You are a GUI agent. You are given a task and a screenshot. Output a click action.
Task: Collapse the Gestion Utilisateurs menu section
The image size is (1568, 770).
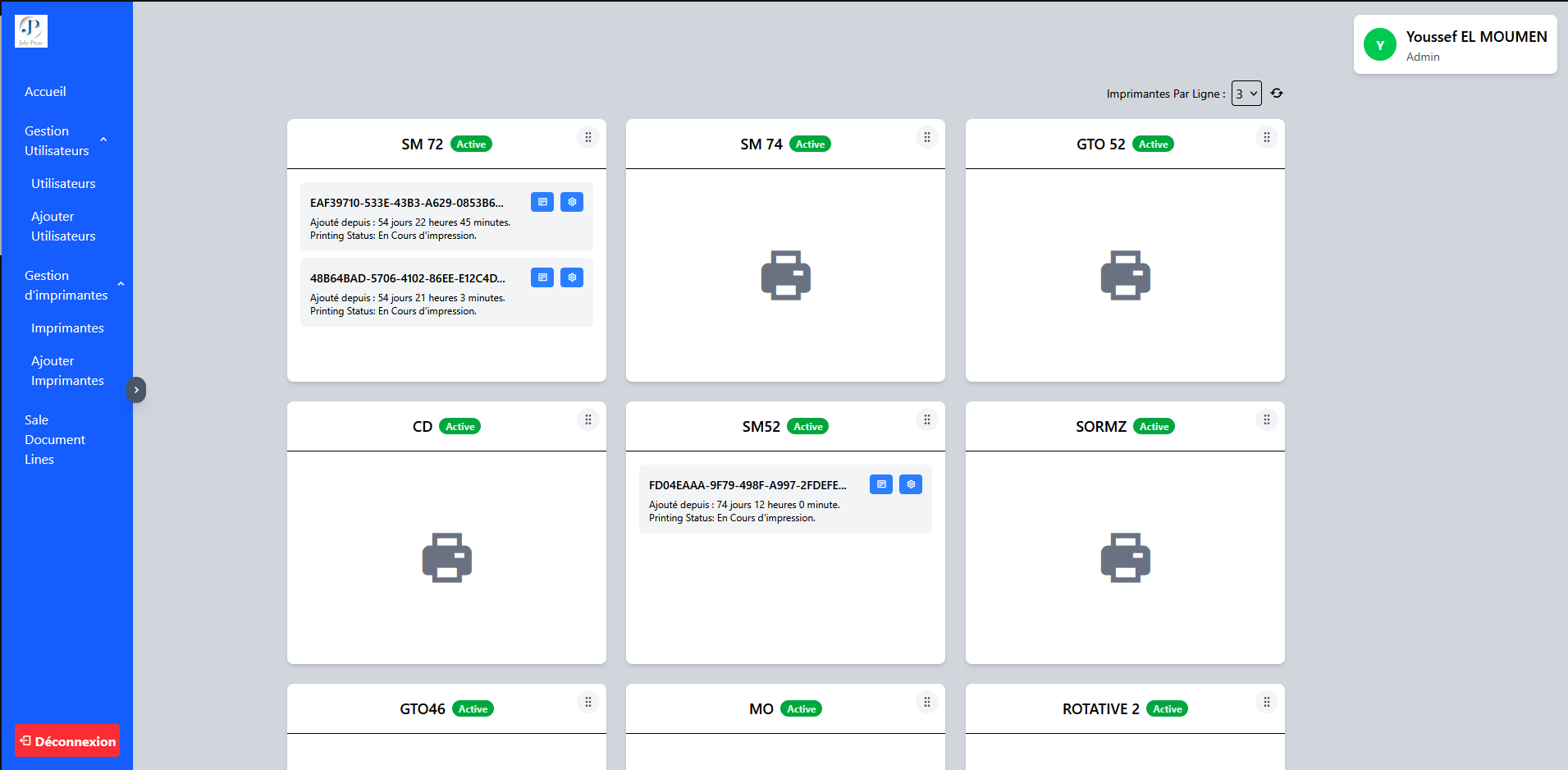(x=103, y=140)
